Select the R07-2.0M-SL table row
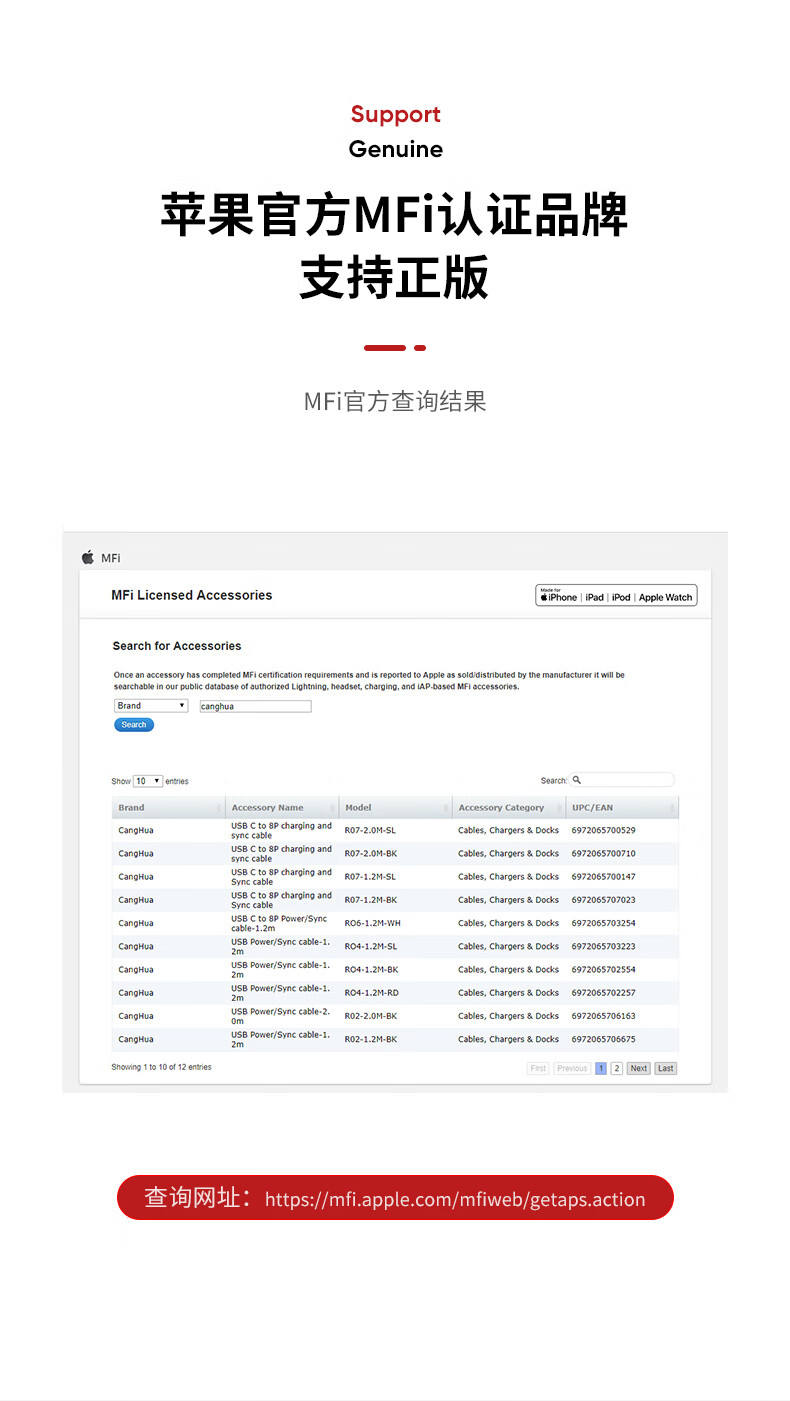 tap(395, 830)
